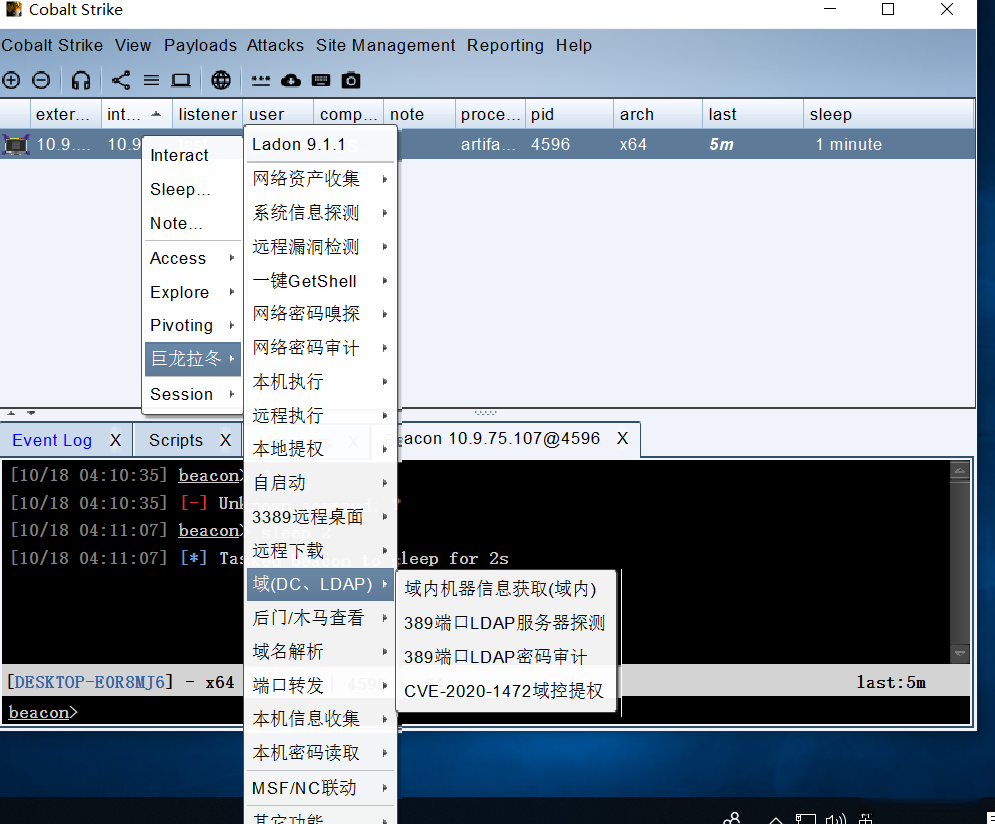Select the beacon computer icon in session row
Image resolution: width=995 pixels, height=824 pixels.
[16, 145]
